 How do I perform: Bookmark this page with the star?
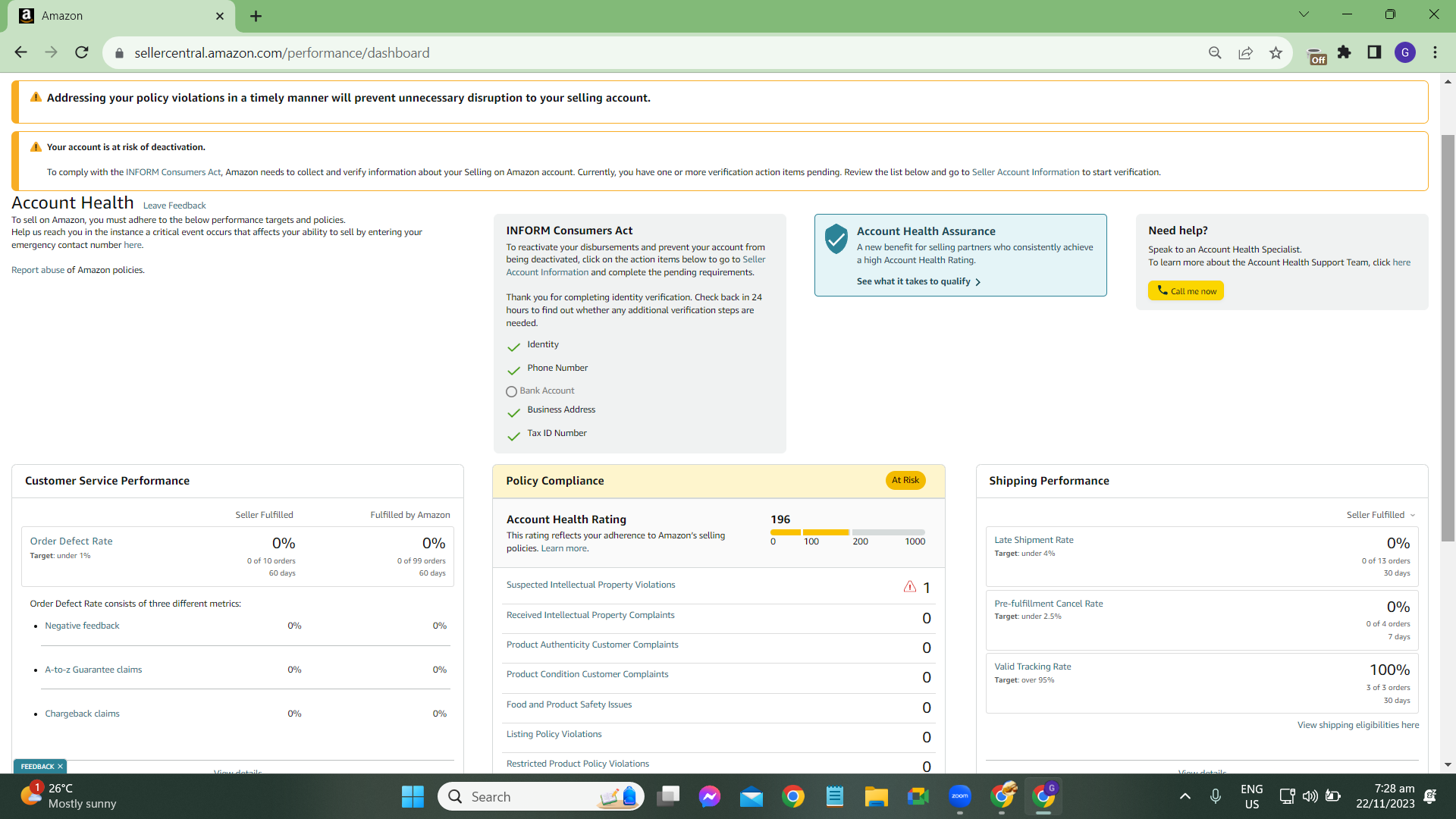pyautogui.click(x=1276, y=52)
